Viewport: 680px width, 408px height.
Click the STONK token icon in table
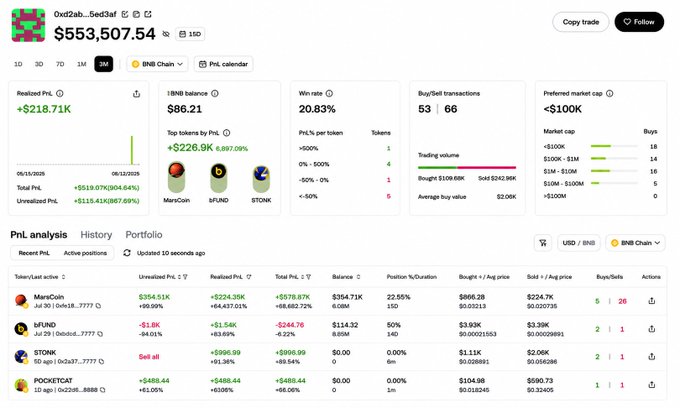[x=21, y=356]
